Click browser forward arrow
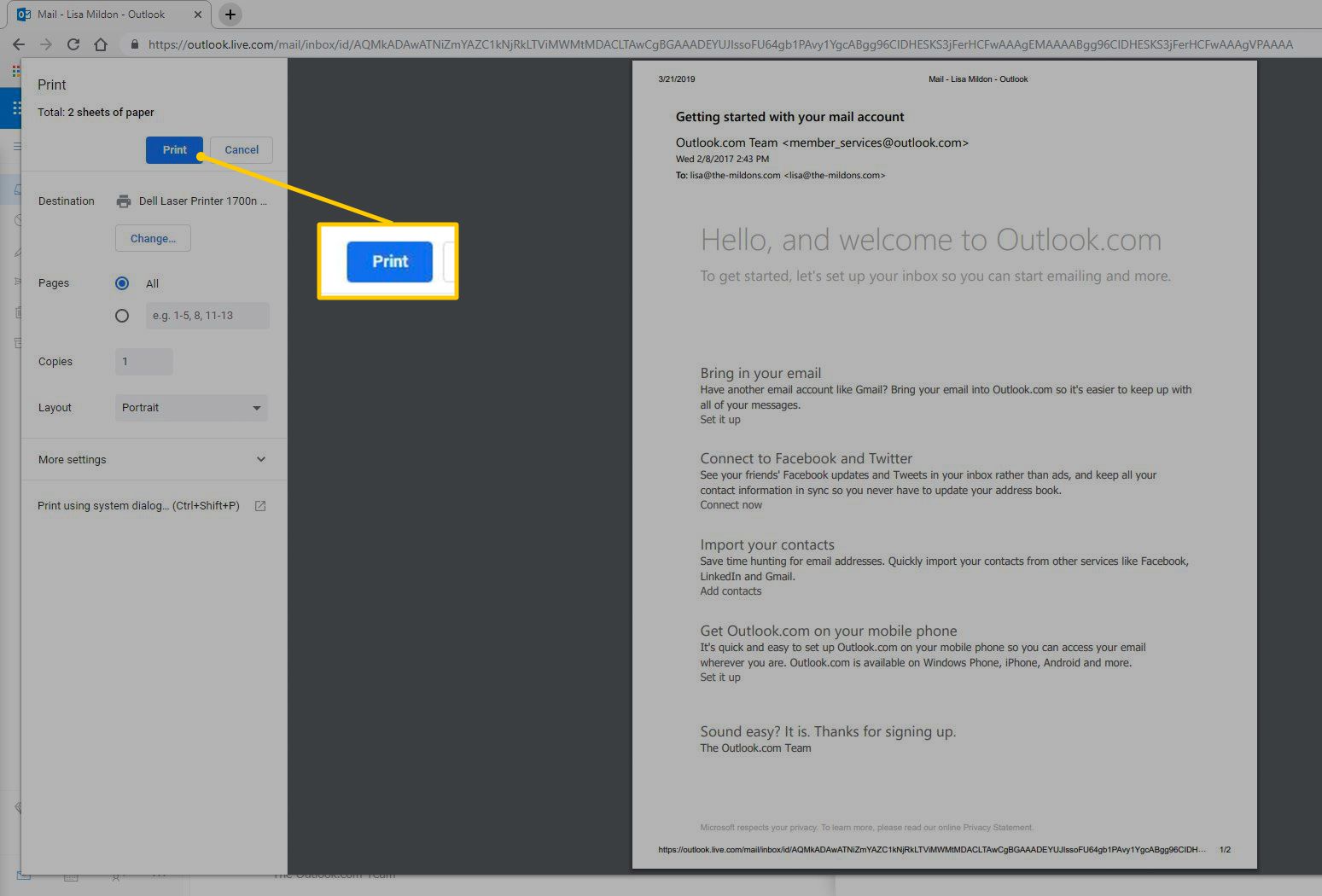The width and height of the screenshot is (1322, 896). [x=46, y=44]
